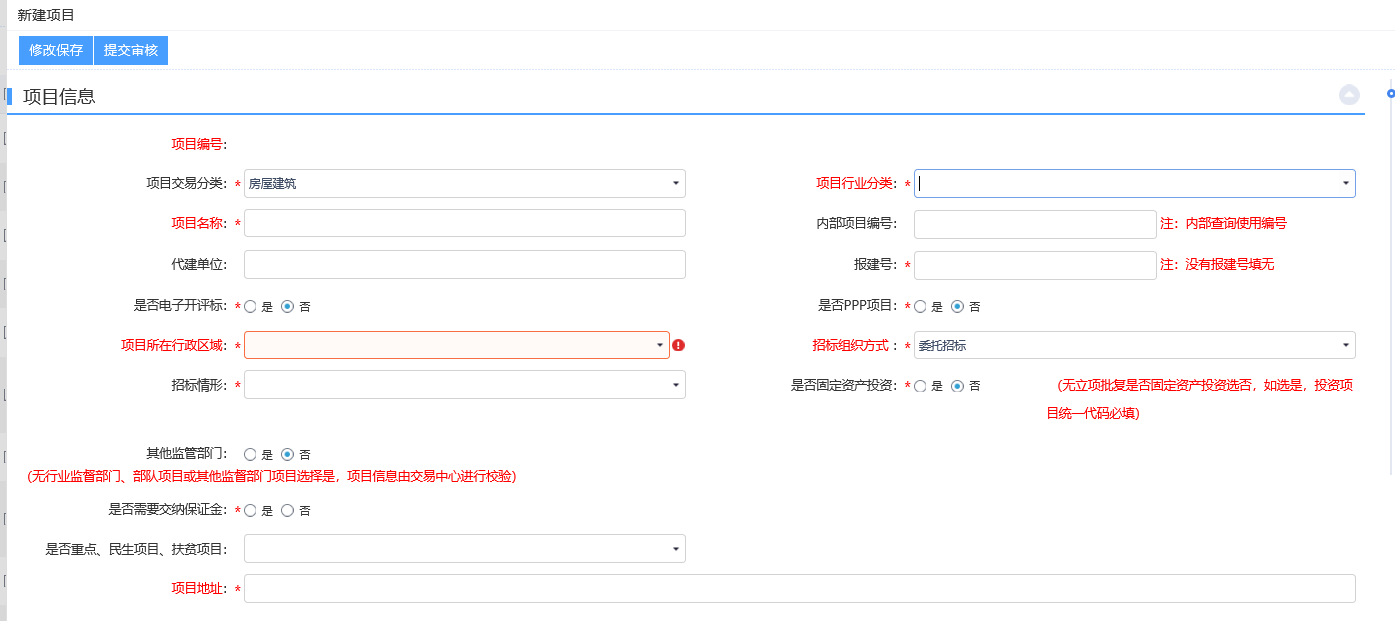This screenshot has width=1395, height=621.
Task: Click the red error icon beside 项目所在行政区域
Action: click(678, 345)
